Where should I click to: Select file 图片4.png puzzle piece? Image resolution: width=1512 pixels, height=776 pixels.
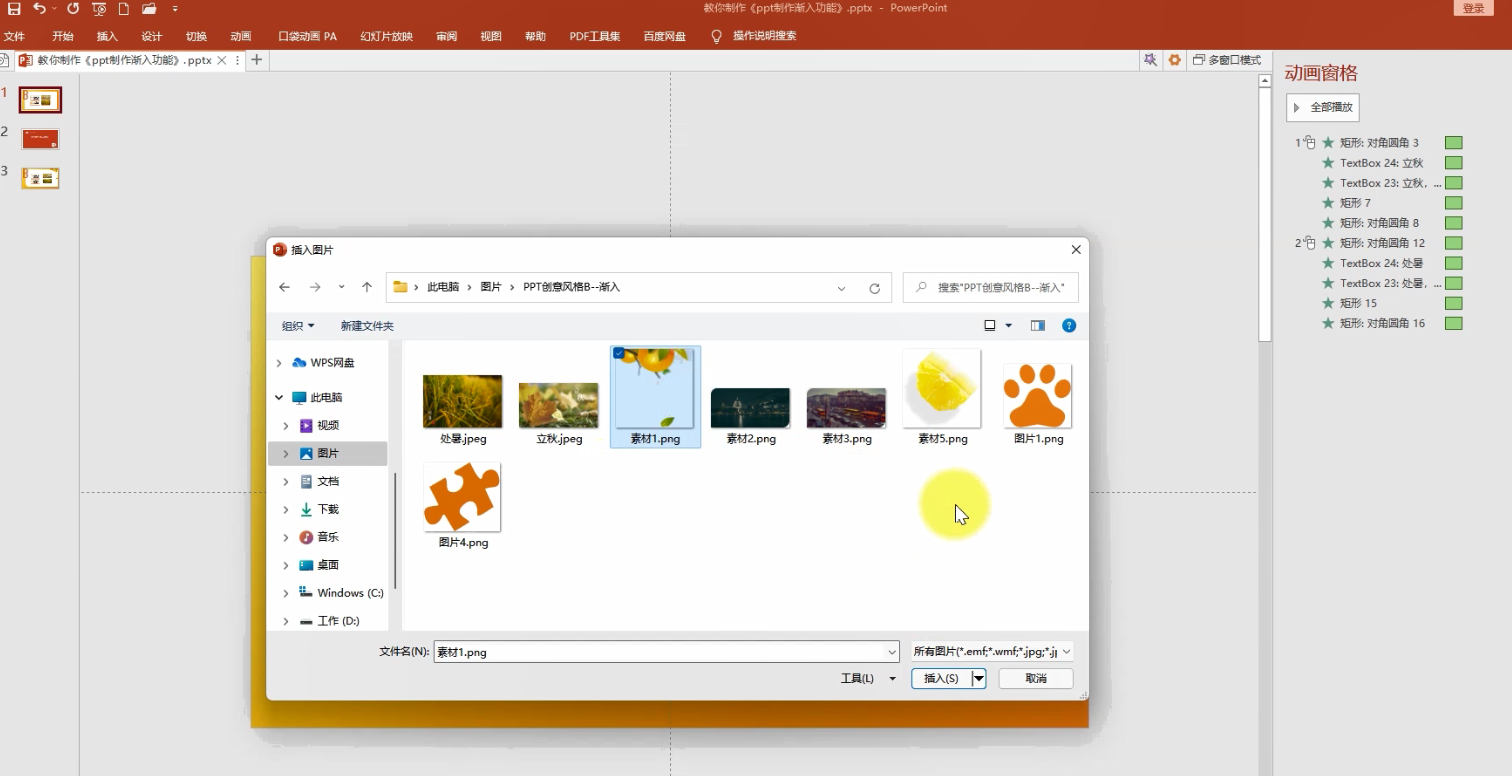click(x=463, y=505)
